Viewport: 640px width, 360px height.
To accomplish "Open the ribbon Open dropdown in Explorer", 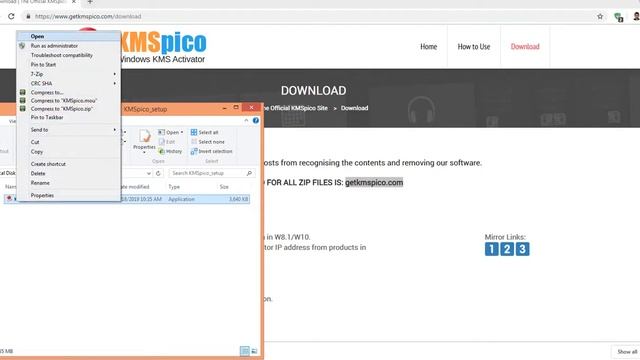I will (x=171, y=132).
